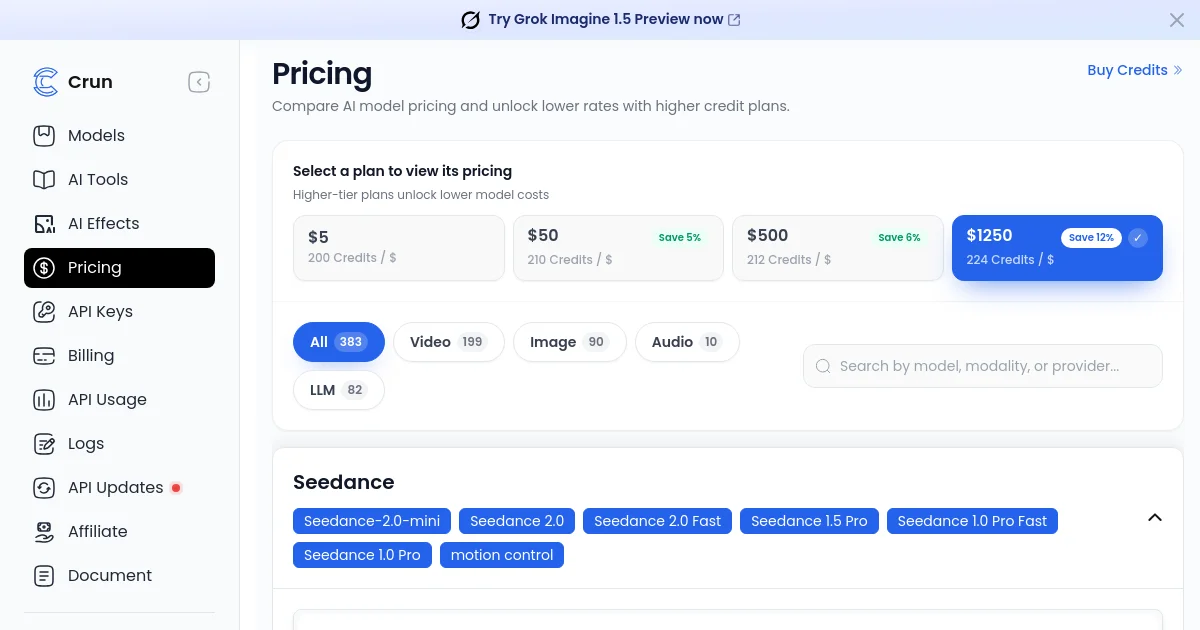Viewport: 1200px width, 630px height.
Task: Filter by Video models
Action: click(x=449, y=342)
